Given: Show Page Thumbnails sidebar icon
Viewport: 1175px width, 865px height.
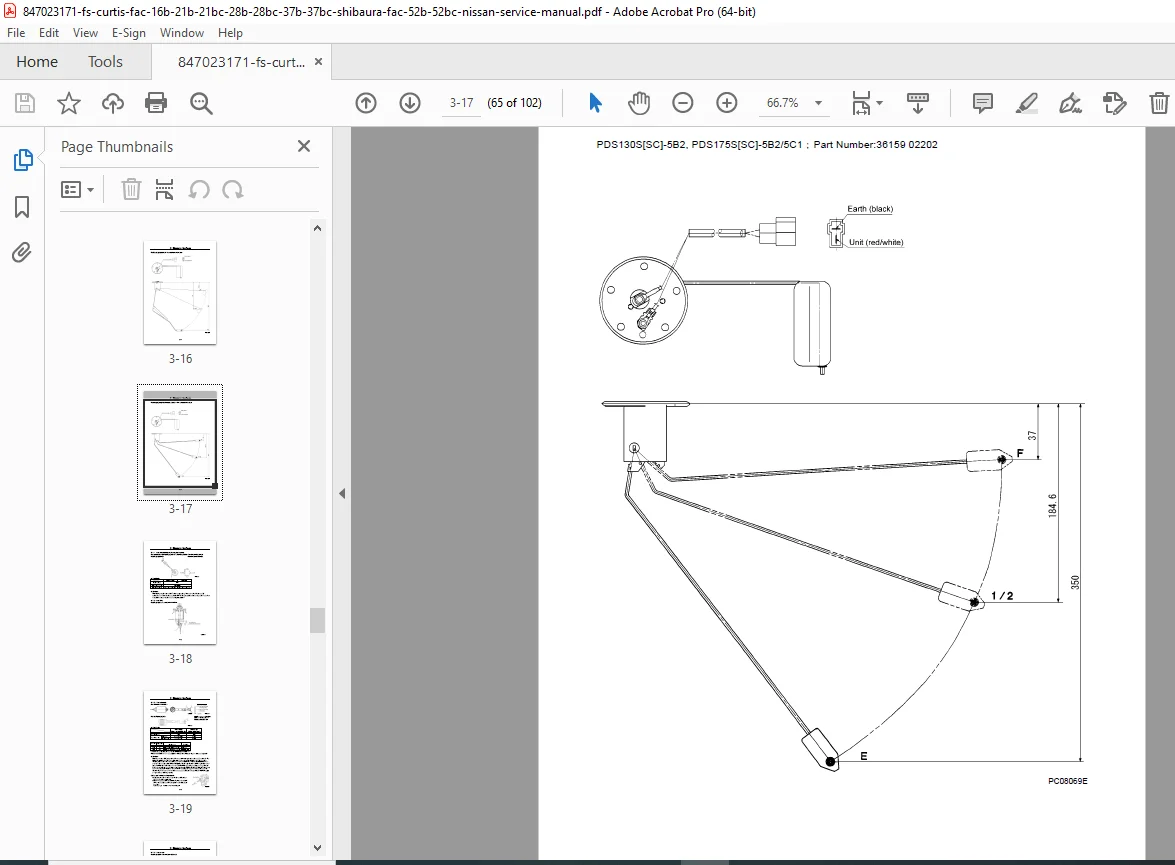Looking at the screenshot, I should (x=22, y=160).
